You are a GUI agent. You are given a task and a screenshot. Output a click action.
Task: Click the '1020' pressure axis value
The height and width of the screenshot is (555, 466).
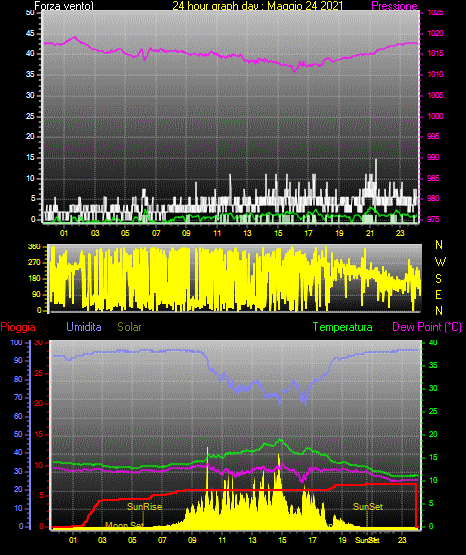[436, 33]
